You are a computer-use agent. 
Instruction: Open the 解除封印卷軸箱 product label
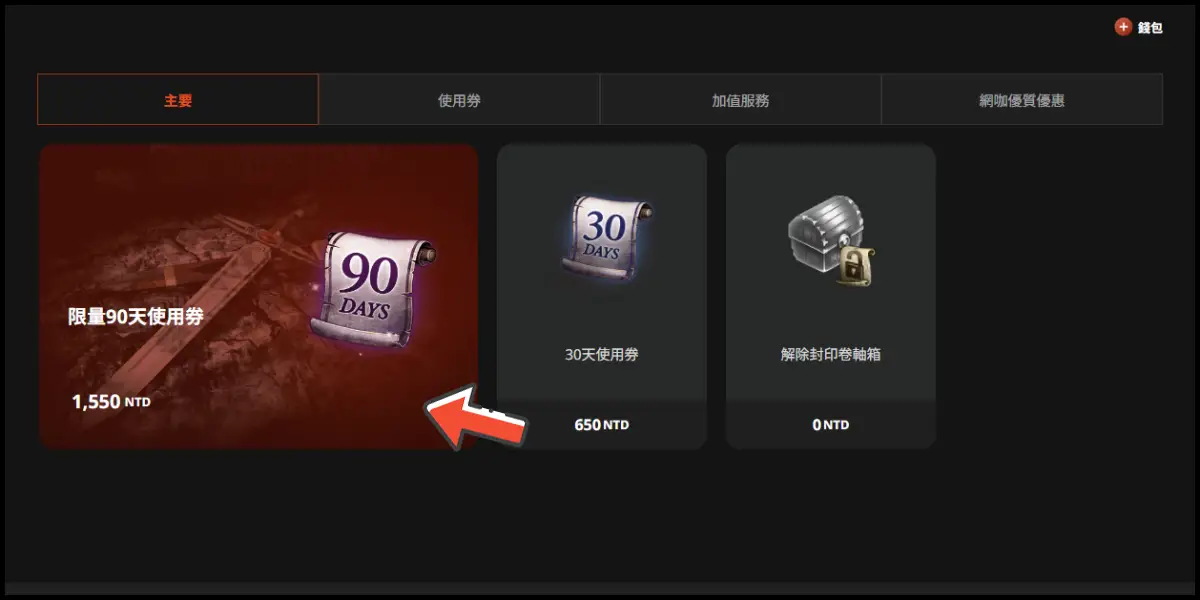(x=831, y=354)
